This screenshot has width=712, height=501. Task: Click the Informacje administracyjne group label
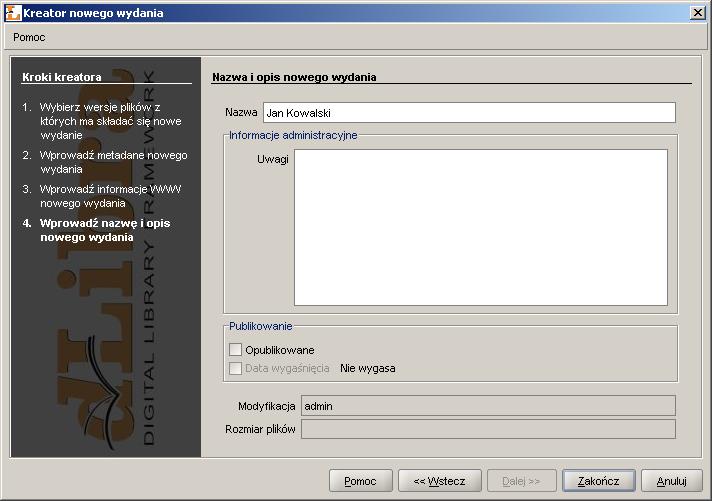(293, 135)
